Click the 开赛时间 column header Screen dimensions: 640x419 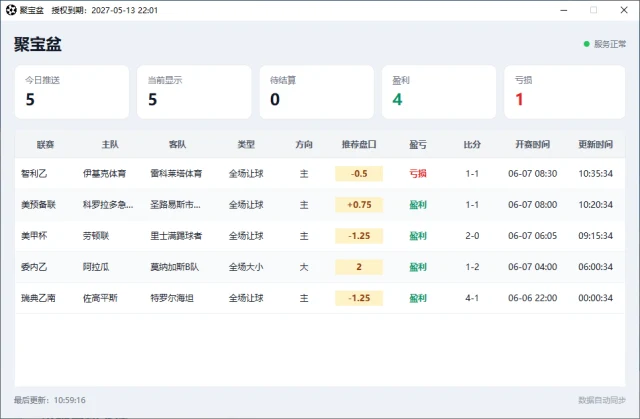click(x=532, y=144)
